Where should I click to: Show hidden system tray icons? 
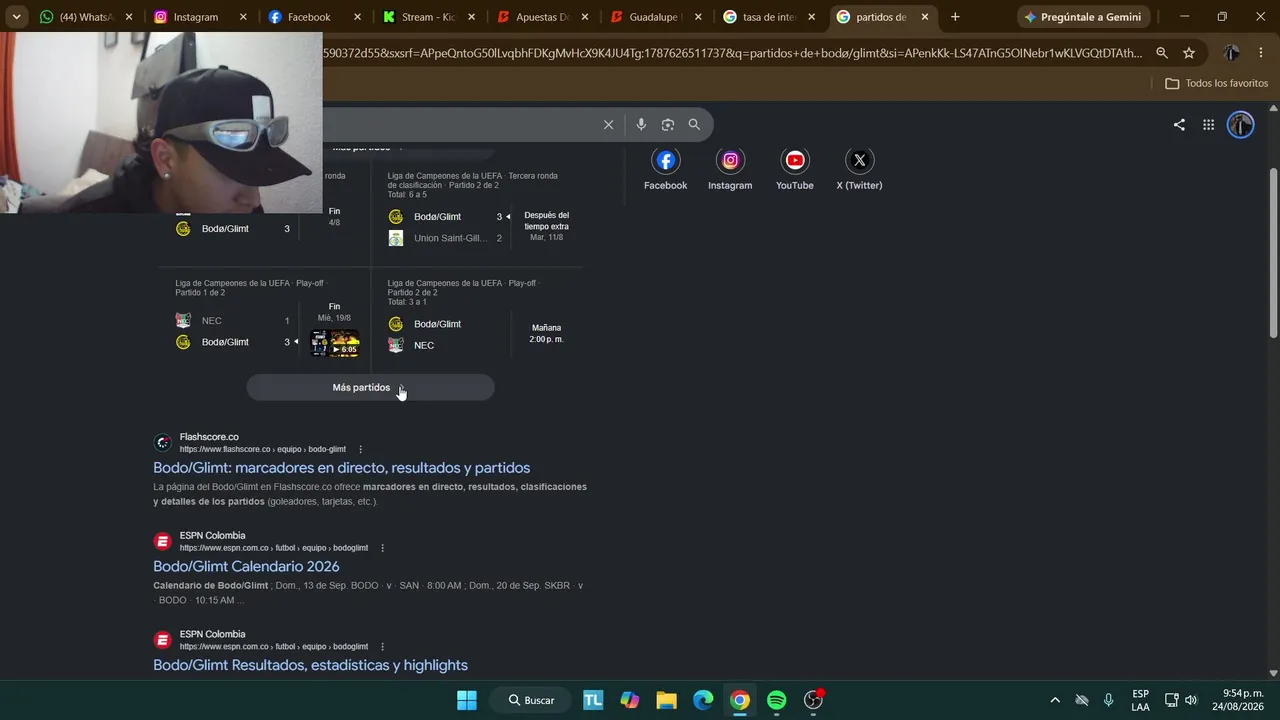click(1054, 700)
